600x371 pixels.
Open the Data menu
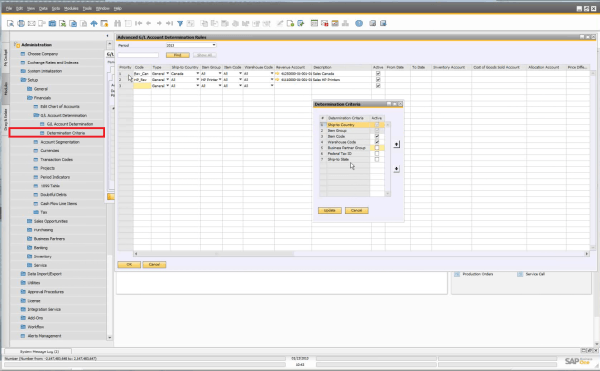click(43, 8)
